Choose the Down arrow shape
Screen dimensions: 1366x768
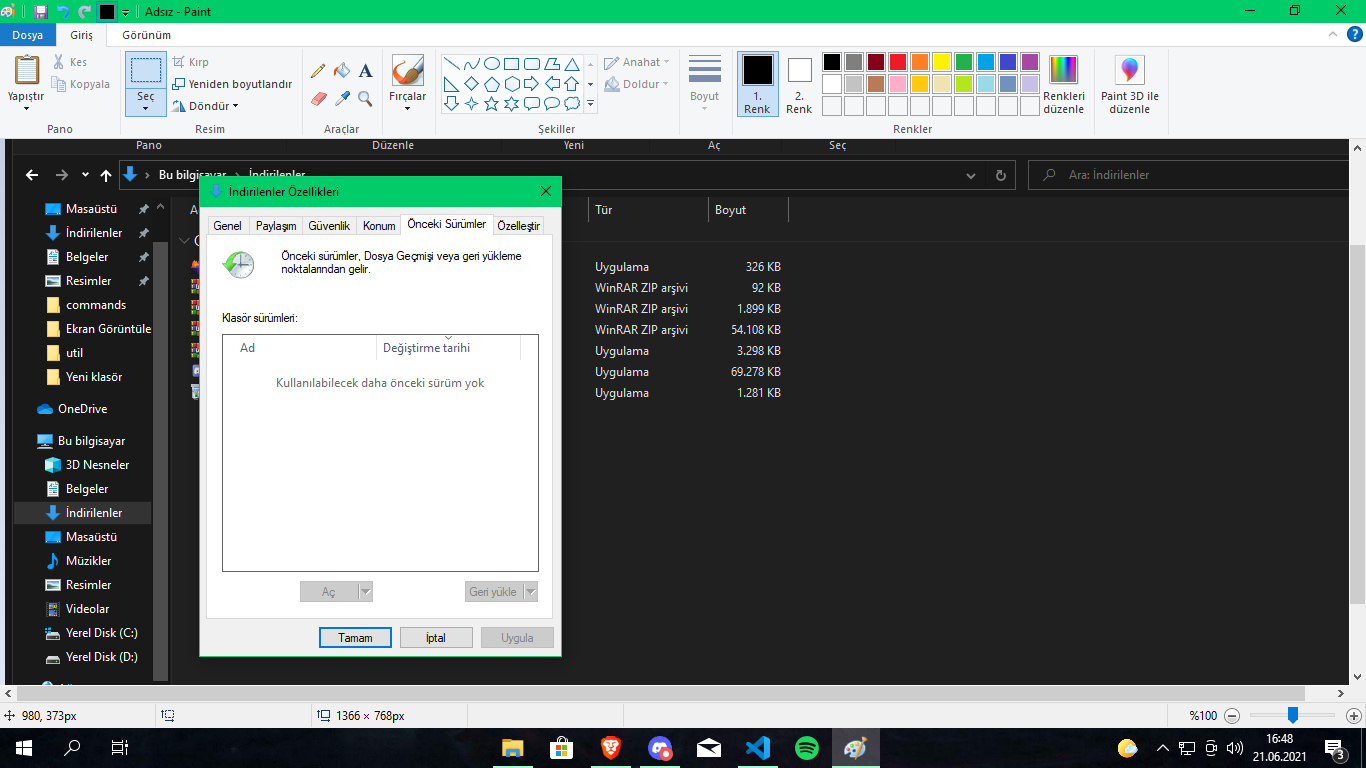tap(452, 103)
